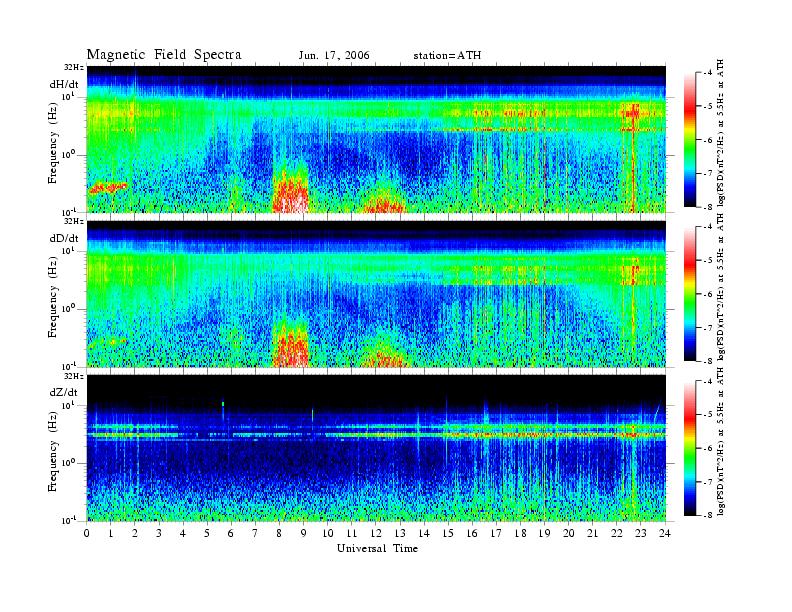The image size is (792, 612).
Task: Click the "dZ/dt" panel label
Action: pyautogui.click(x=64, y=392)
